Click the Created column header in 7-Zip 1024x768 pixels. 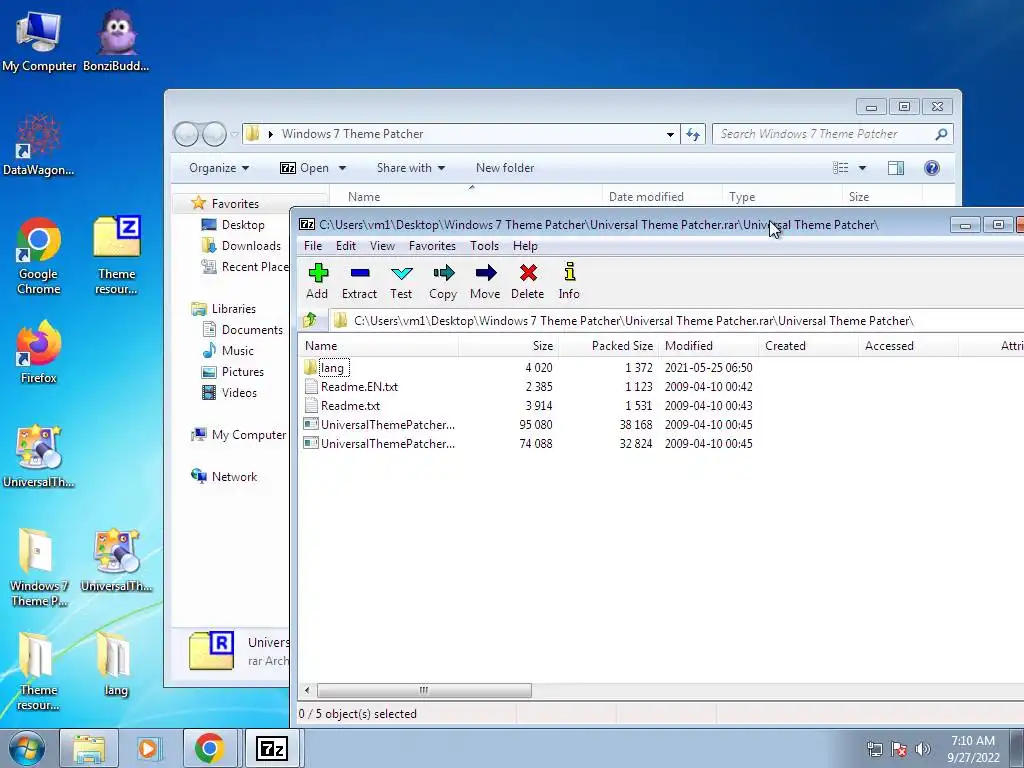pos(808,345)
